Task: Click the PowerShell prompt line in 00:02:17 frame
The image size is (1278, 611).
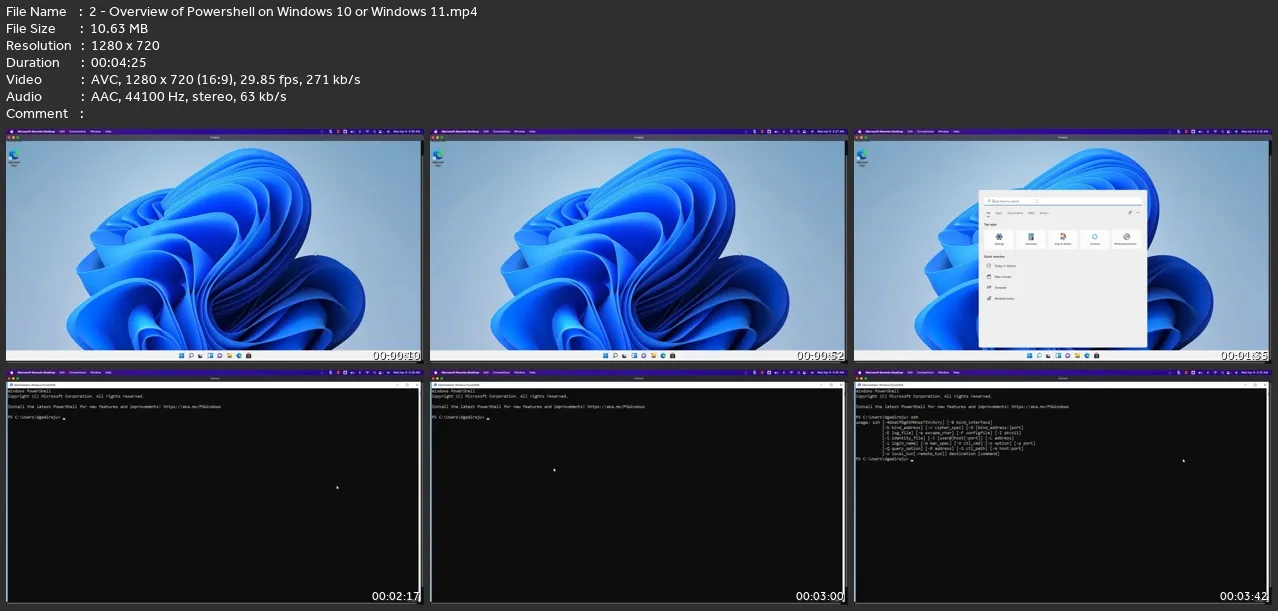Action: 36,417
